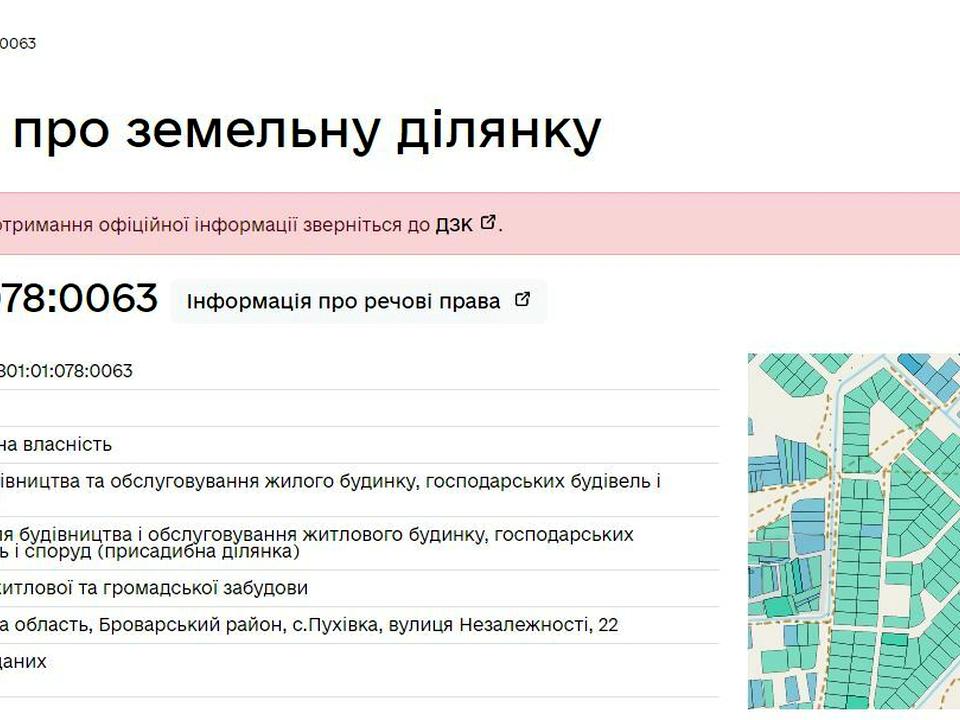
Task: Open Інформація про речові права
Action: pos(343,301)
